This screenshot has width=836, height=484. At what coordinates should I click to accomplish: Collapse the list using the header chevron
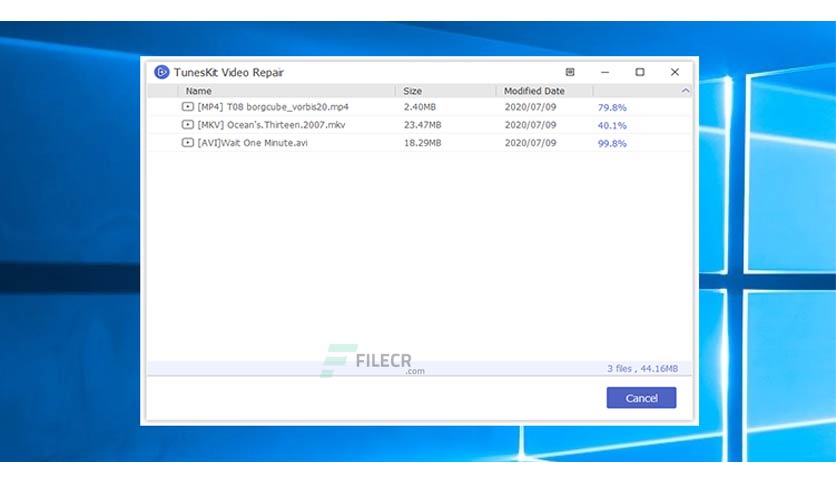point(685,91)
